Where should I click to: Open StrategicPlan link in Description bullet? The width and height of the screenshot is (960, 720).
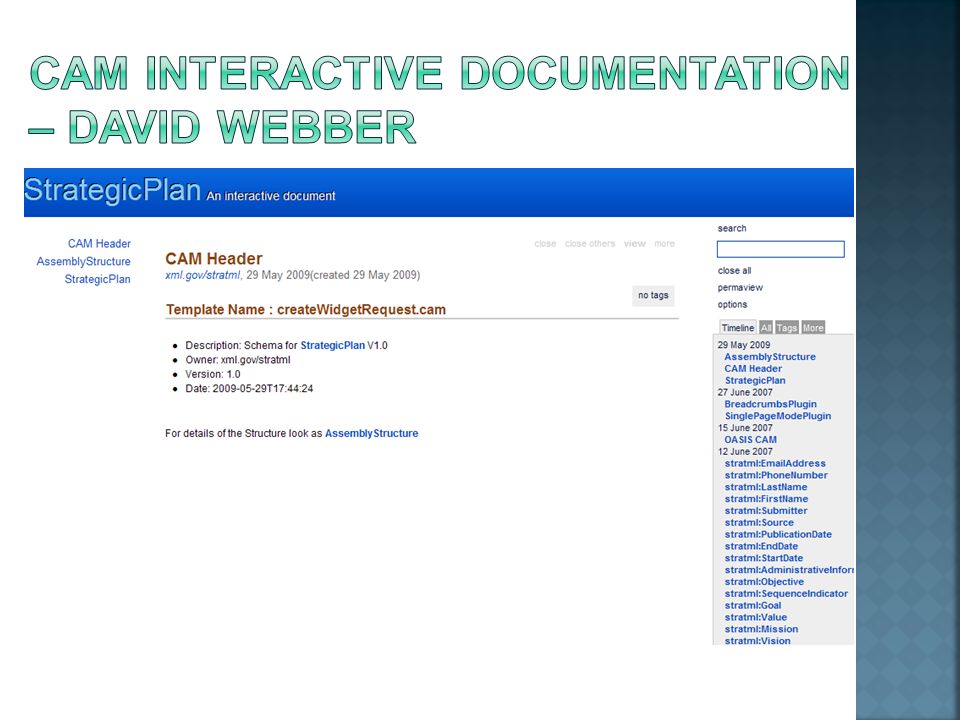(x=332, y=345)
